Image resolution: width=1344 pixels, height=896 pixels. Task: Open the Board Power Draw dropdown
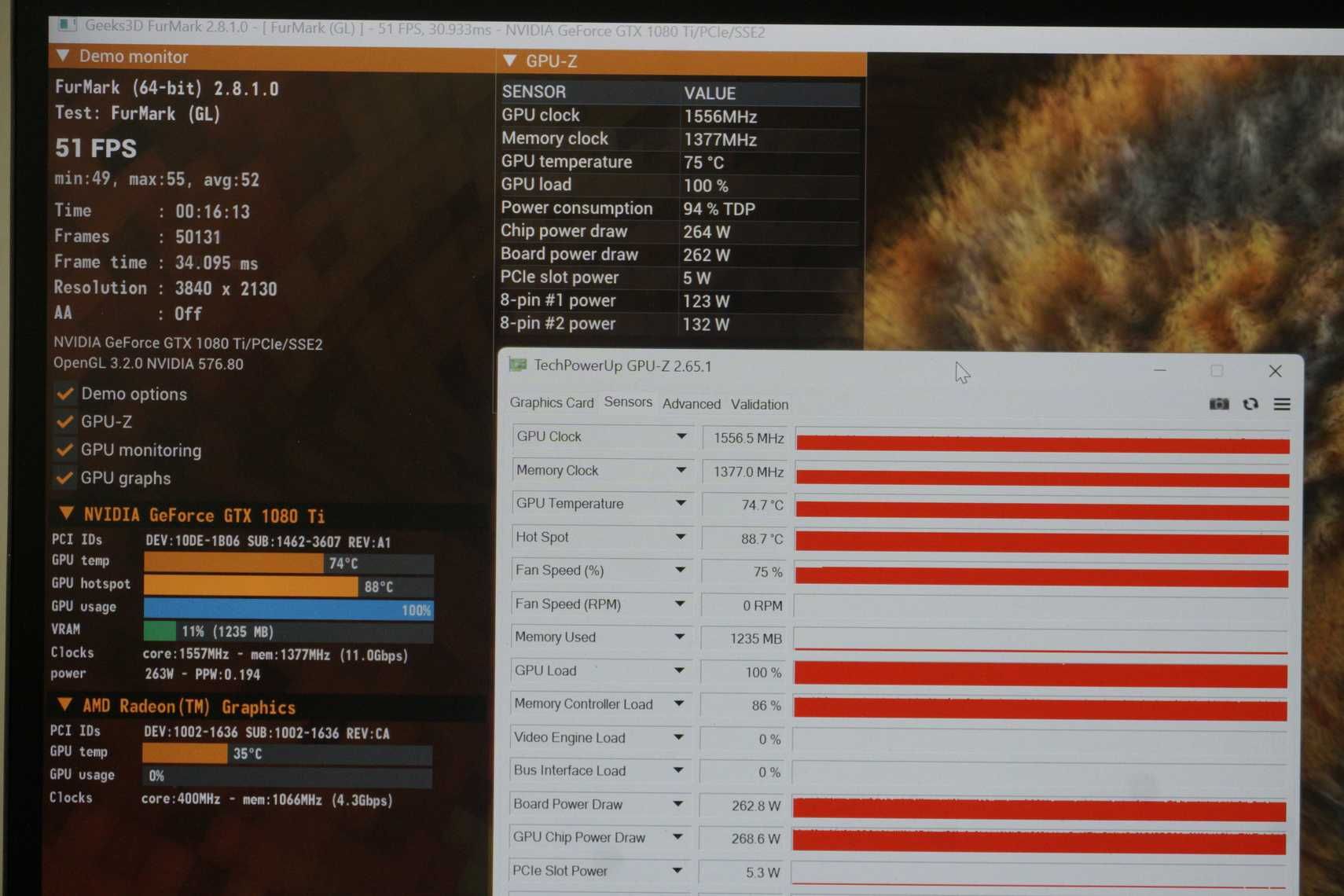coord(678,804)
